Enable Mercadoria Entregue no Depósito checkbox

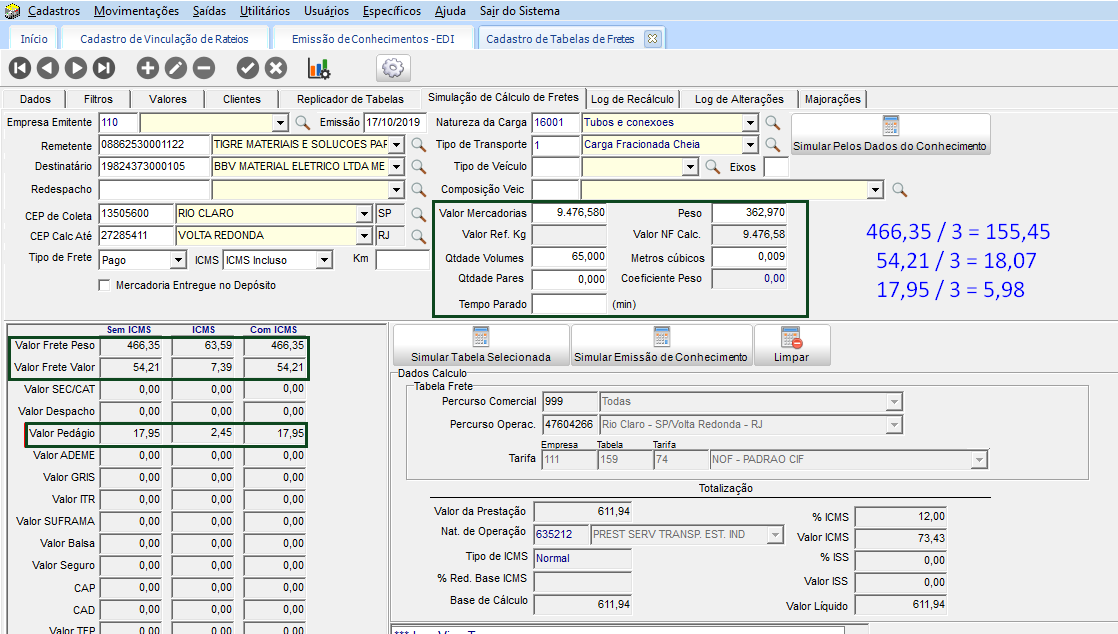[104, 285]
